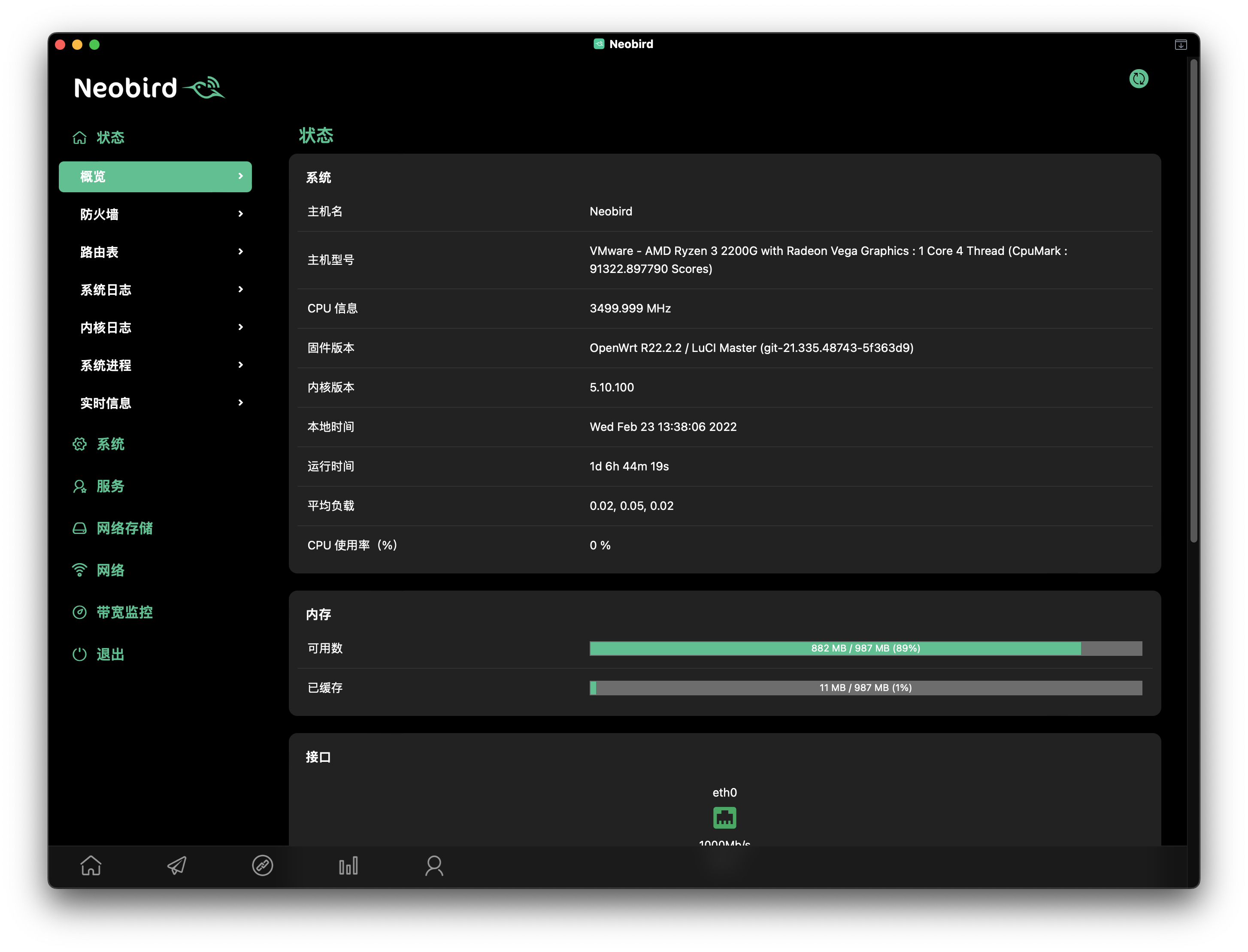Image resolution: width=1248 pixels, height=952 pixels.
Task: Click the vertical scrollbar on the right
Action: [x=1193, y=300]
